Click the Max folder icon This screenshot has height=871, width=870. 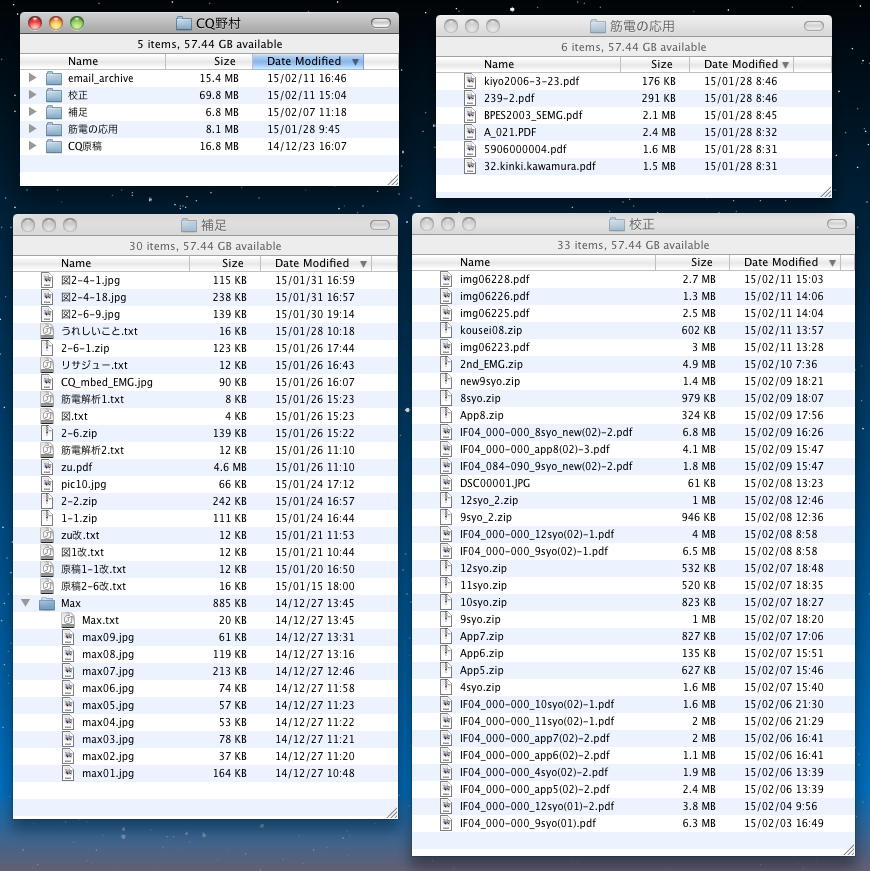(x=47, y=604)
